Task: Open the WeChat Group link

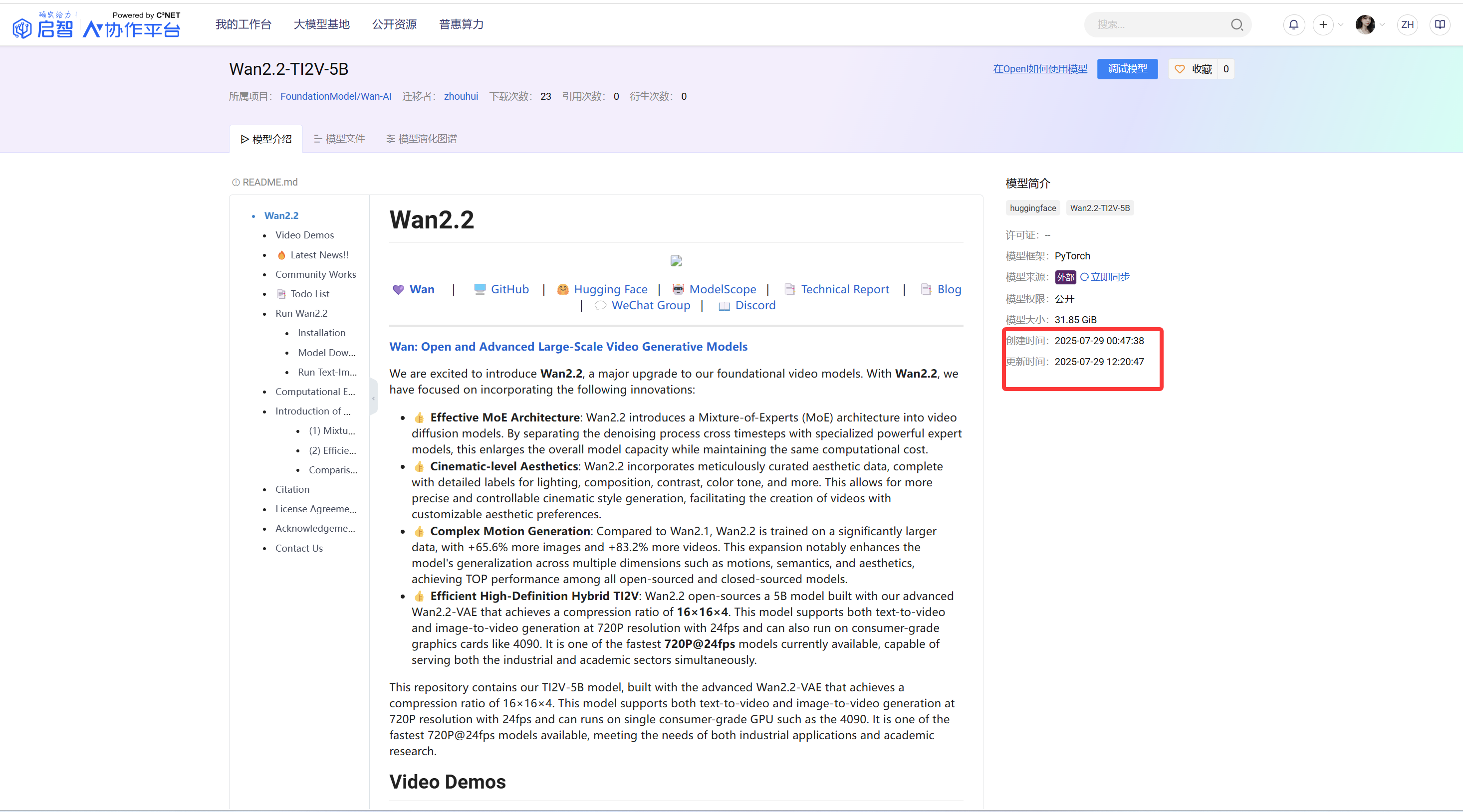Action: (x=650, y=305)
